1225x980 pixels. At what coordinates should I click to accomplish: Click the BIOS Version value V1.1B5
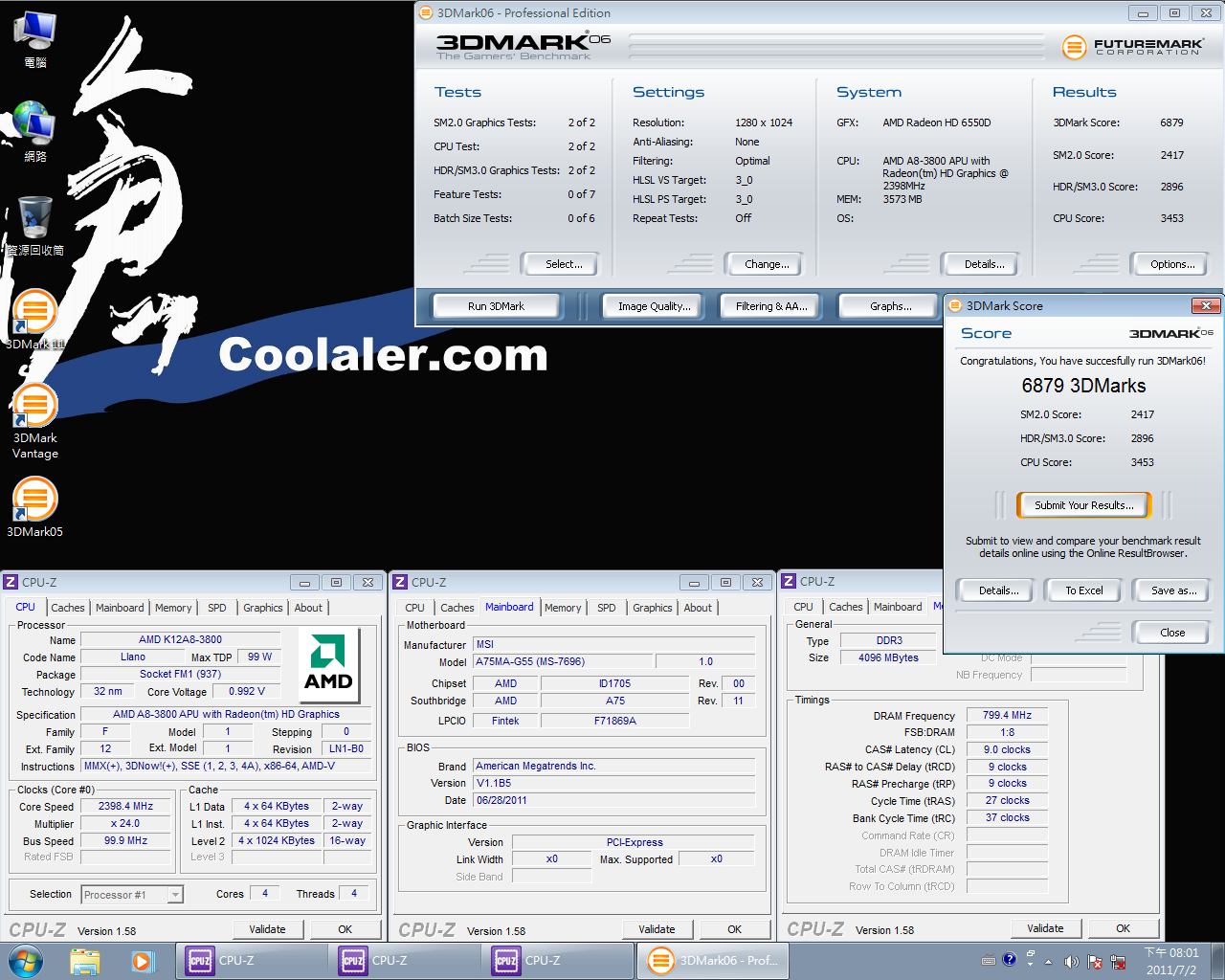pos(614,783)
